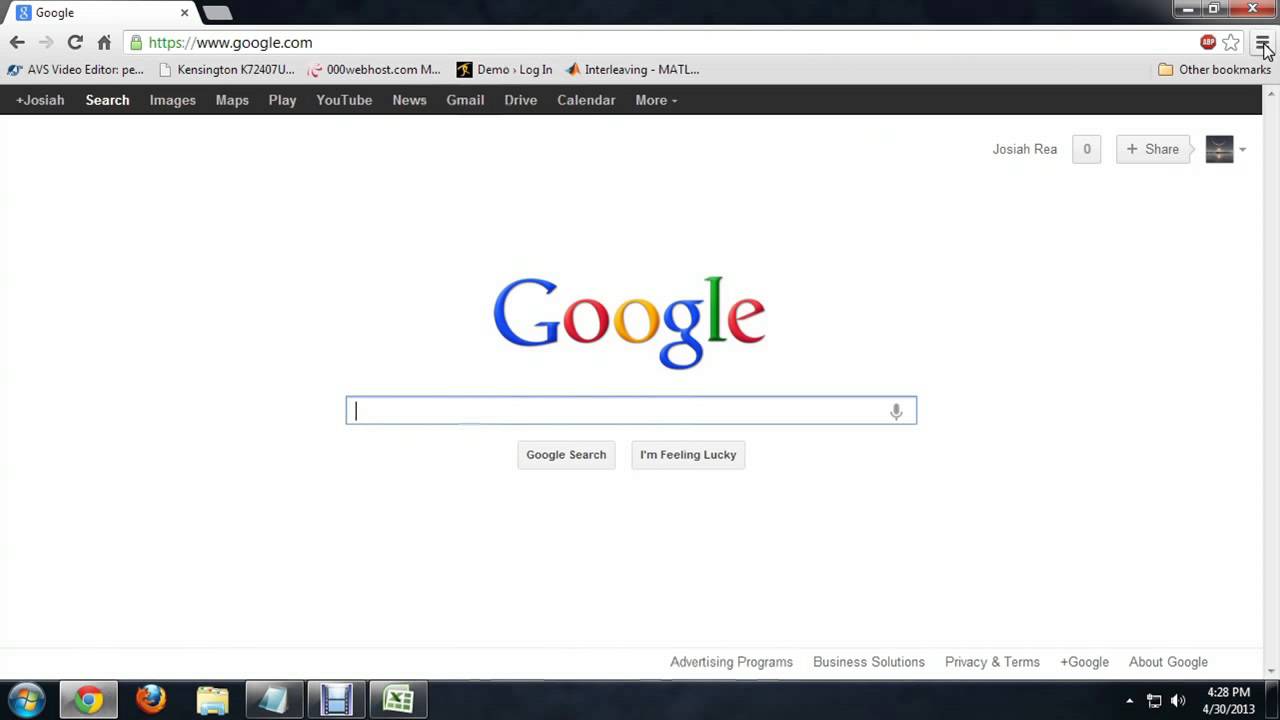Click the volume speaker tray icon

pos(1178,701)
